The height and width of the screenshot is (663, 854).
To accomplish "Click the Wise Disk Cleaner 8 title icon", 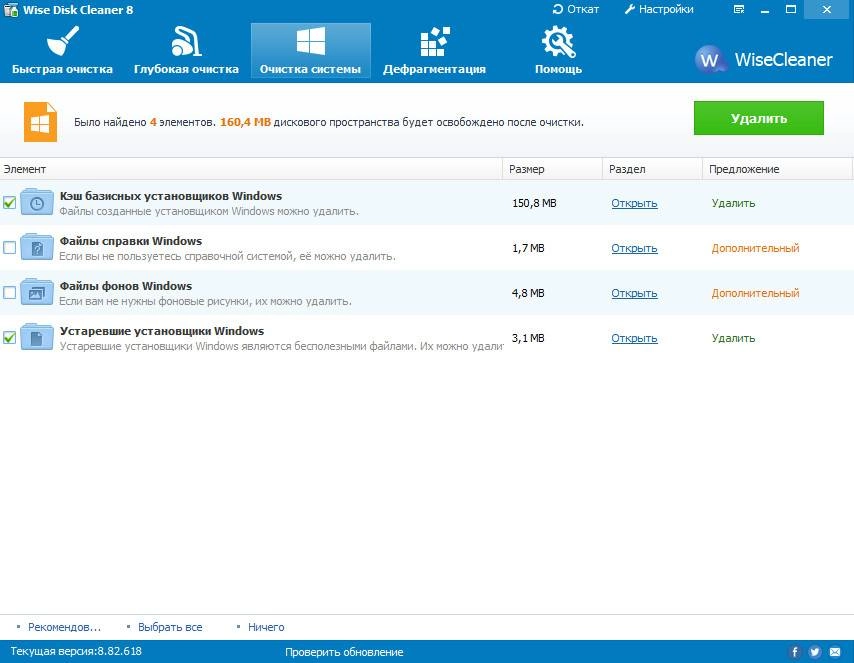I will click(x=10, y=9).
